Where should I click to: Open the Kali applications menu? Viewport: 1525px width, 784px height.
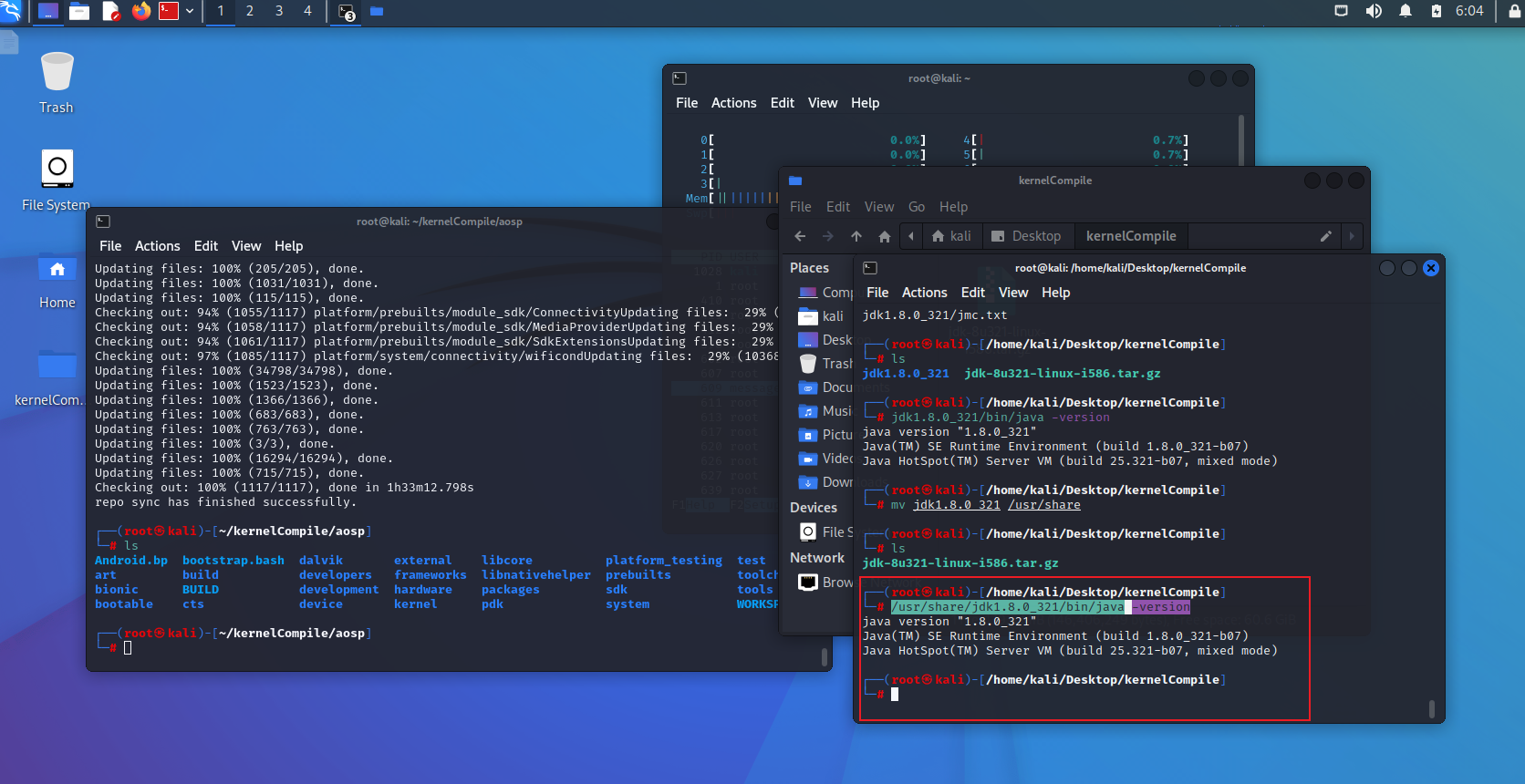coord(10,11)
